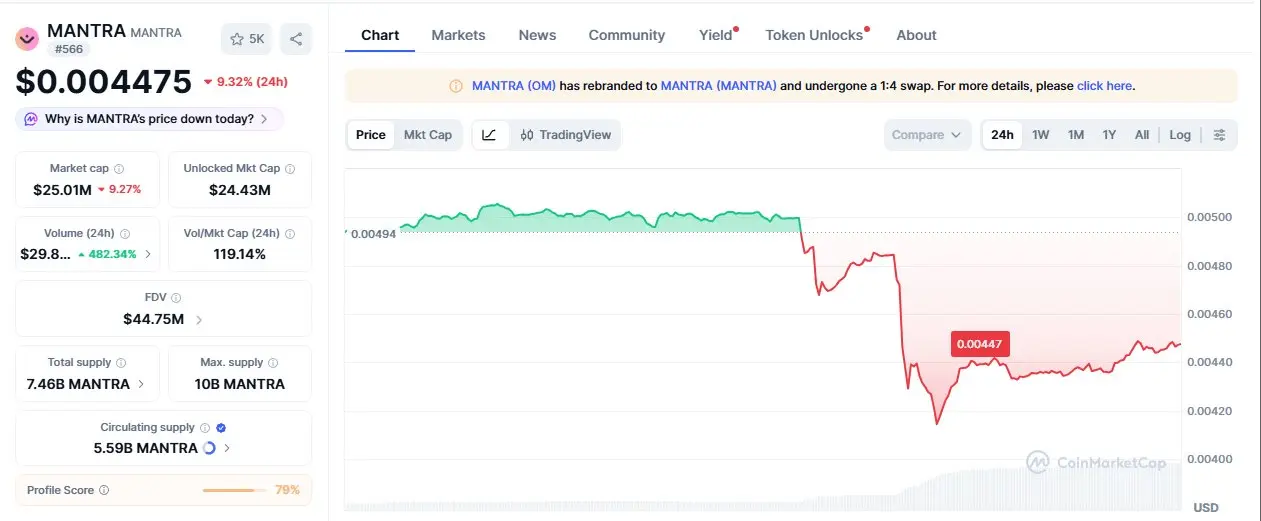Click the $24.43M unlocked market cap value
The image size is (1261, 521).
[x=239, y=189]
